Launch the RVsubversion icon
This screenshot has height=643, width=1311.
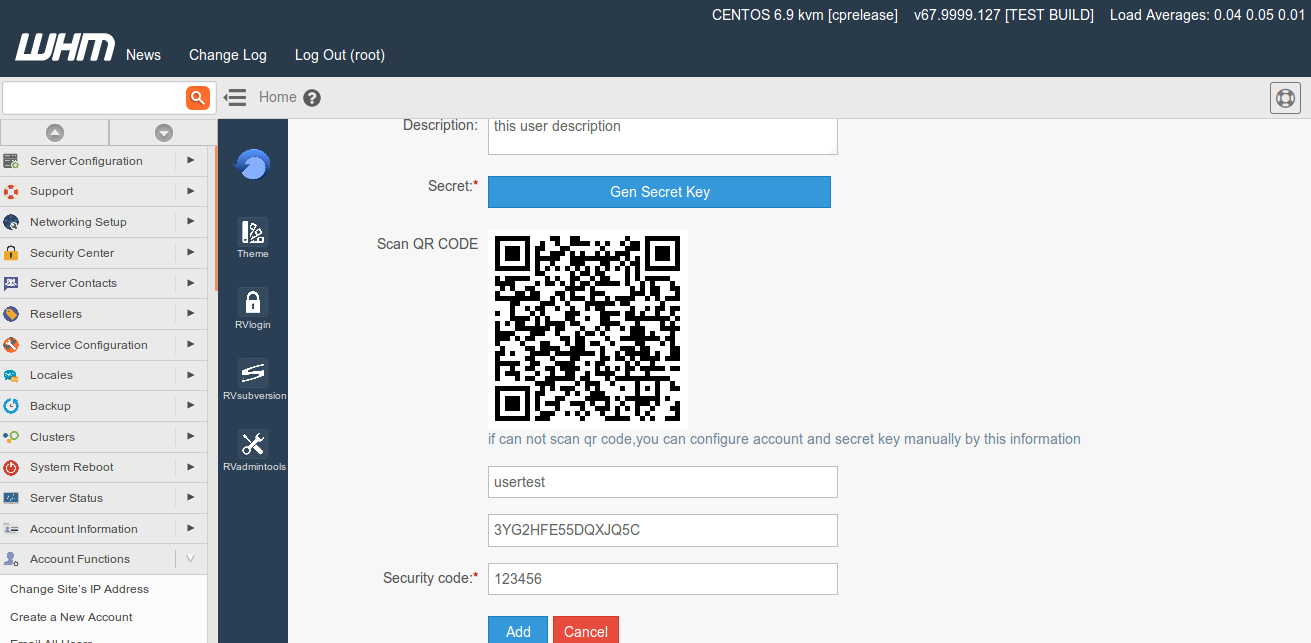[253, 379]
